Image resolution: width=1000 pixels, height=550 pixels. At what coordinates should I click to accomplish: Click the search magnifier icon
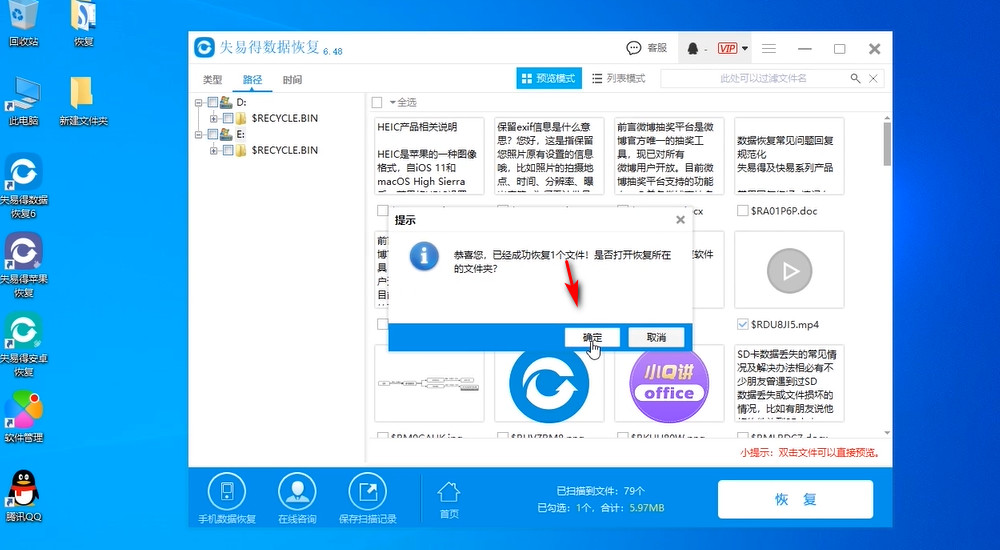[855, 78]
